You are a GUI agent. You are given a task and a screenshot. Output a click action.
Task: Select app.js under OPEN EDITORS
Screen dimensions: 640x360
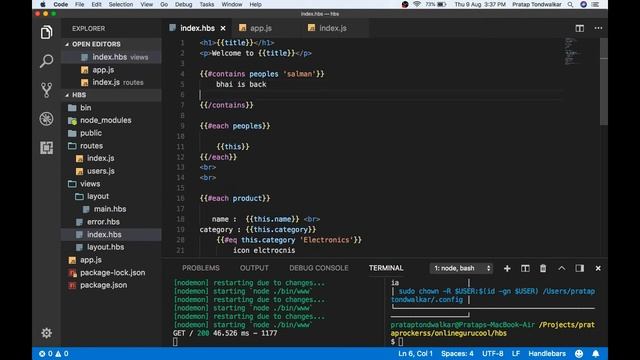coord(103,70)
